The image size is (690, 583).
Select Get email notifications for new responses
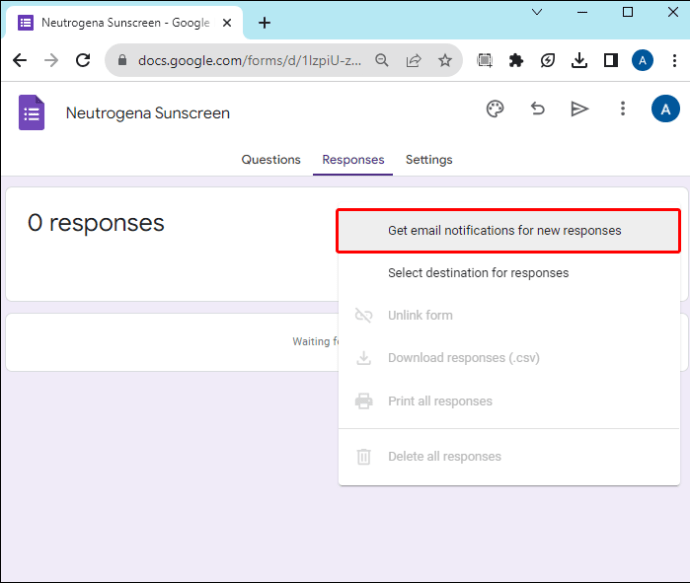[508, 231]
